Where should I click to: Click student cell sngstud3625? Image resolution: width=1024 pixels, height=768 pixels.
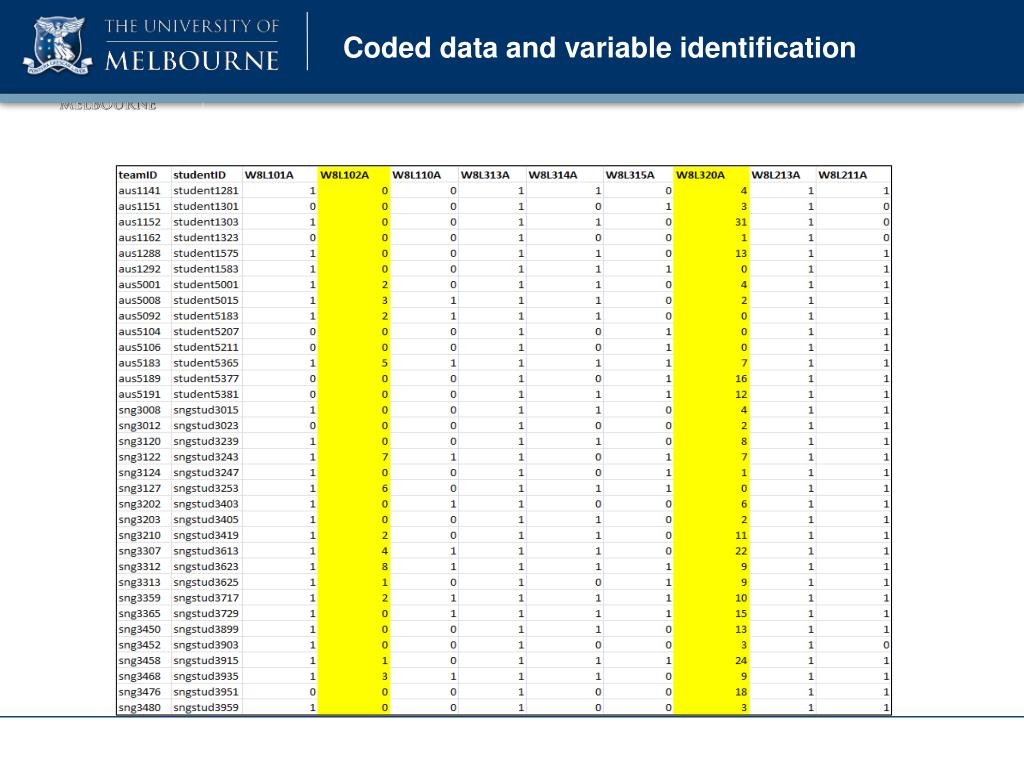(206, 583)
